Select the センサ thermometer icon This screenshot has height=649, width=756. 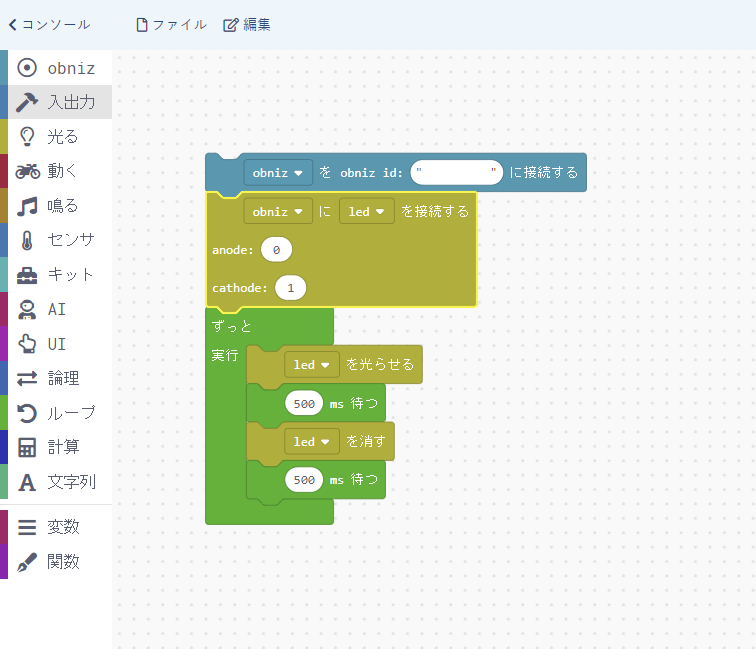pyautogui.click(x=27, y=240)
